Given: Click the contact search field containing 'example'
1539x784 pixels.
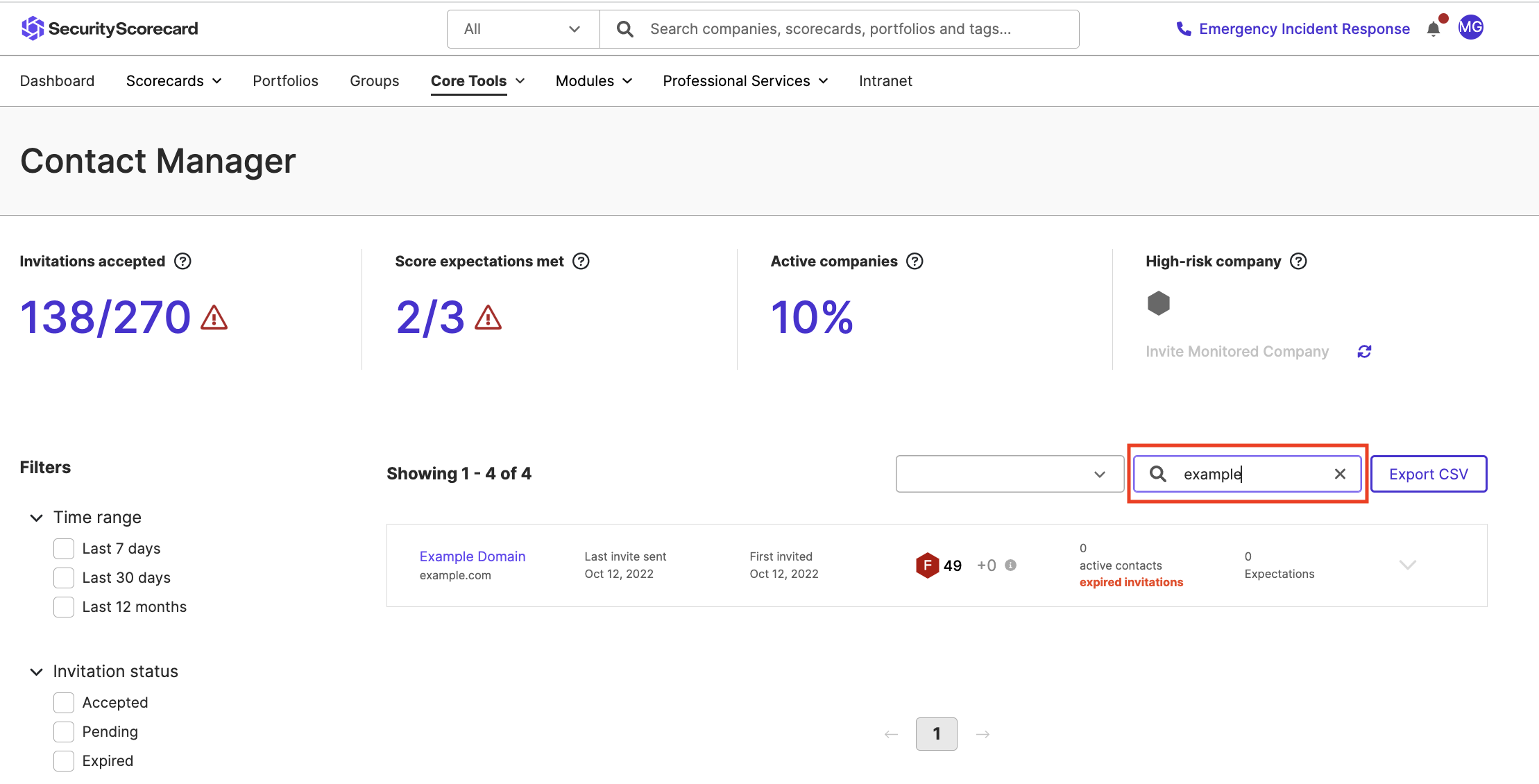Looking at the screenshot, I should coord(1248,474).
